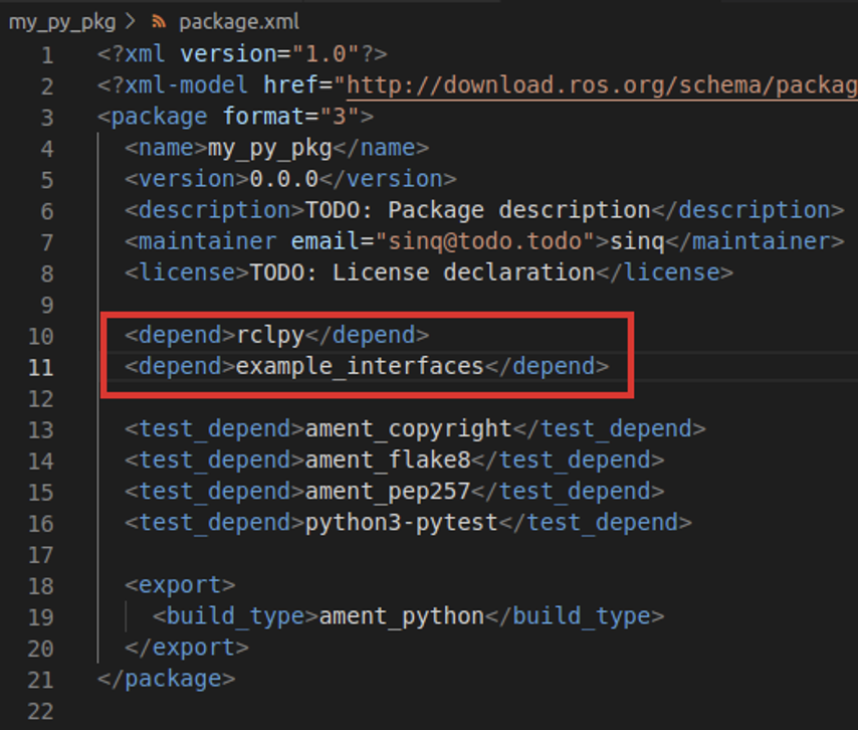Select line number 22 in gutter
Screen dimensions: 858x730
(x=40, y=711)
